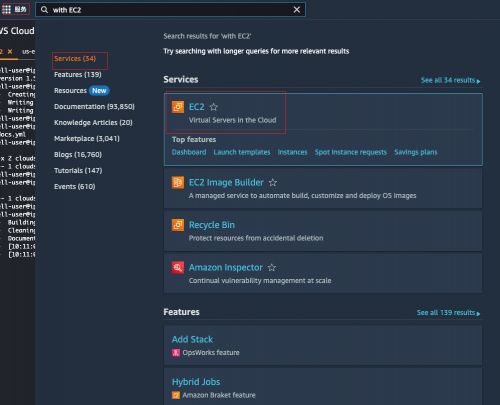
Task: Favorite EC2 with the star icon
Action: point(214,107)
